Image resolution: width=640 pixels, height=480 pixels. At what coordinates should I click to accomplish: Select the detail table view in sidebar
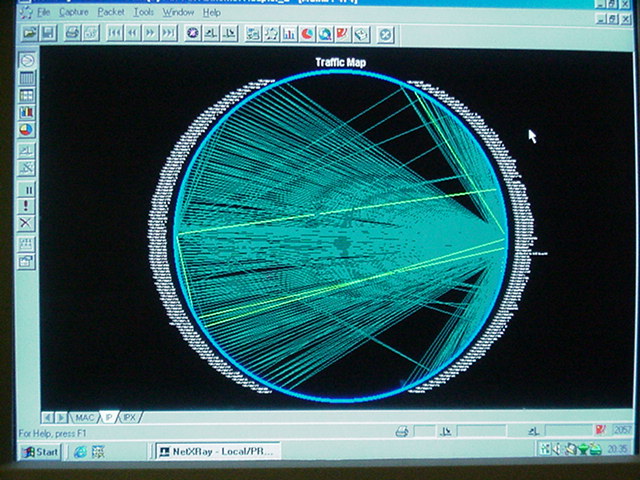tap(27, 96)
